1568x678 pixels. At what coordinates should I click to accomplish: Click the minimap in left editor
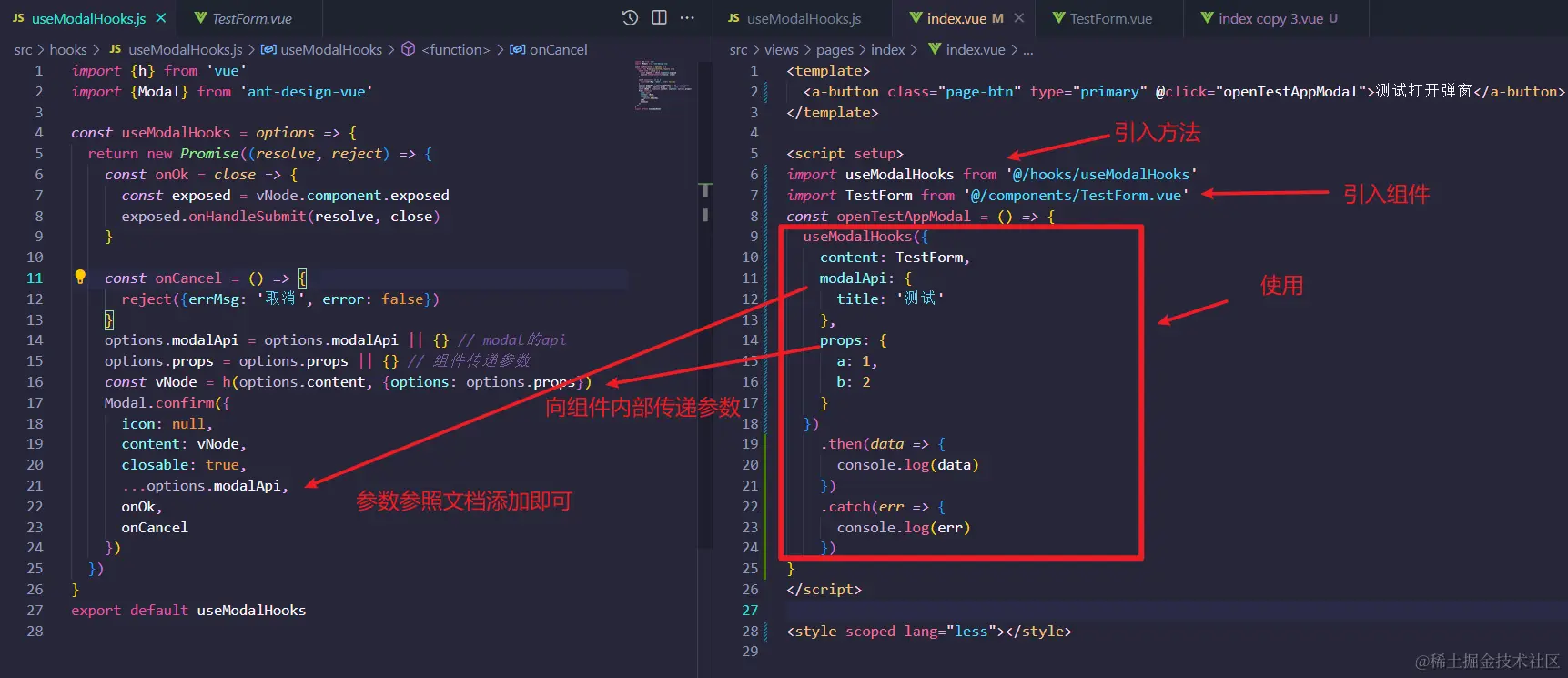click(663, 84)
